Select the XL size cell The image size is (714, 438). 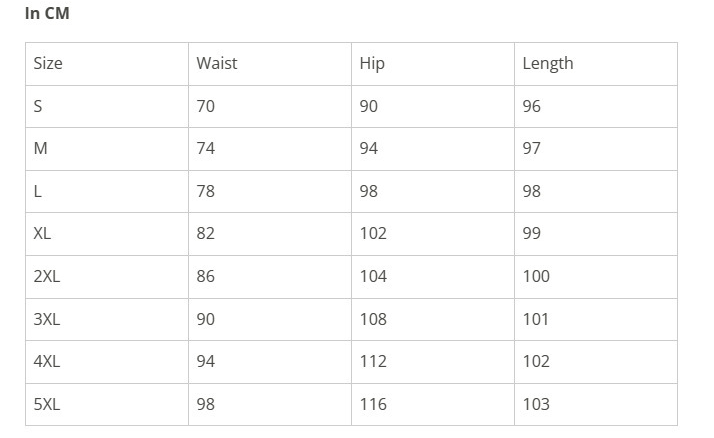42,233
